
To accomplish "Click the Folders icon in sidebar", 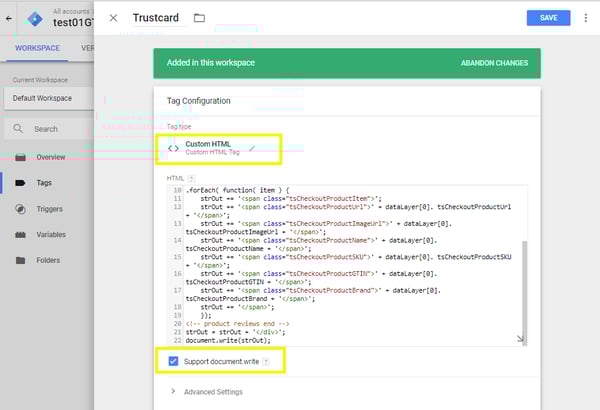I will point(21,260).
